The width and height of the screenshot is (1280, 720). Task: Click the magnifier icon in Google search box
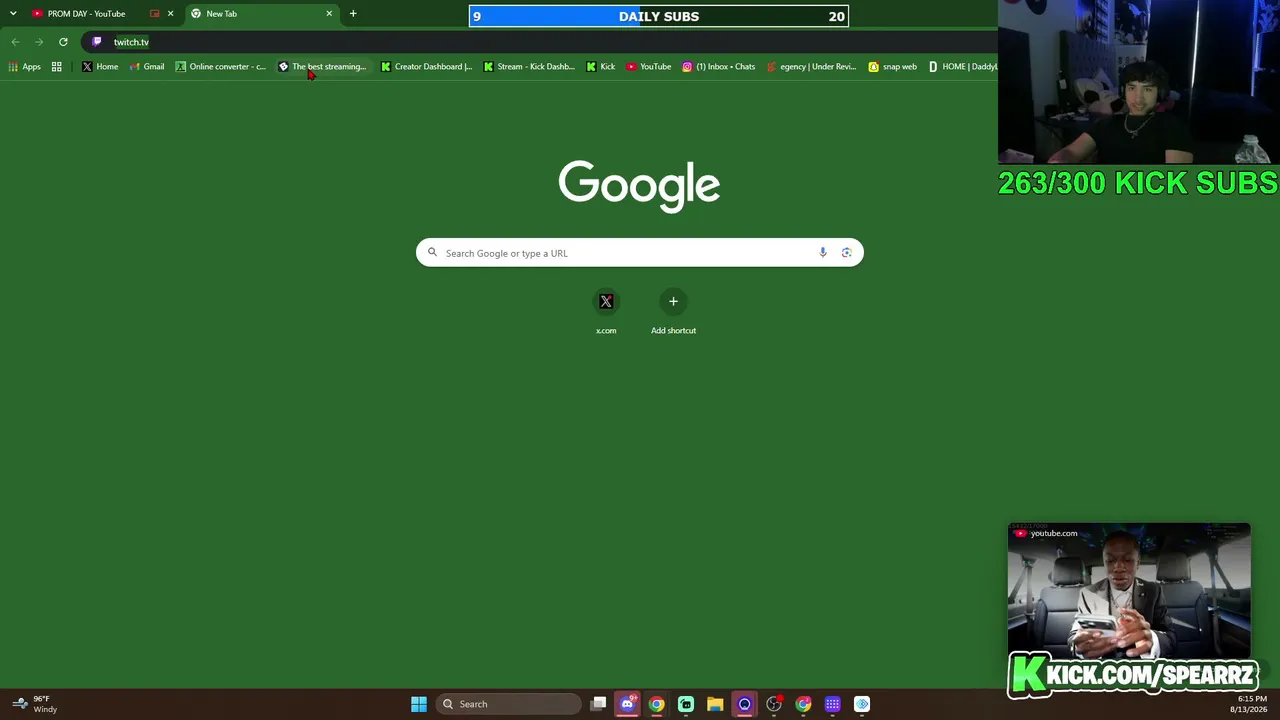[432, 253]
